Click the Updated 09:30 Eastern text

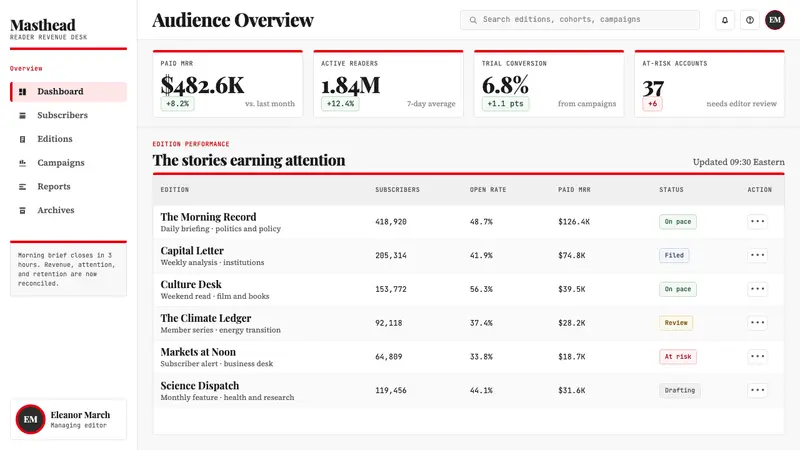click(738, 162)
